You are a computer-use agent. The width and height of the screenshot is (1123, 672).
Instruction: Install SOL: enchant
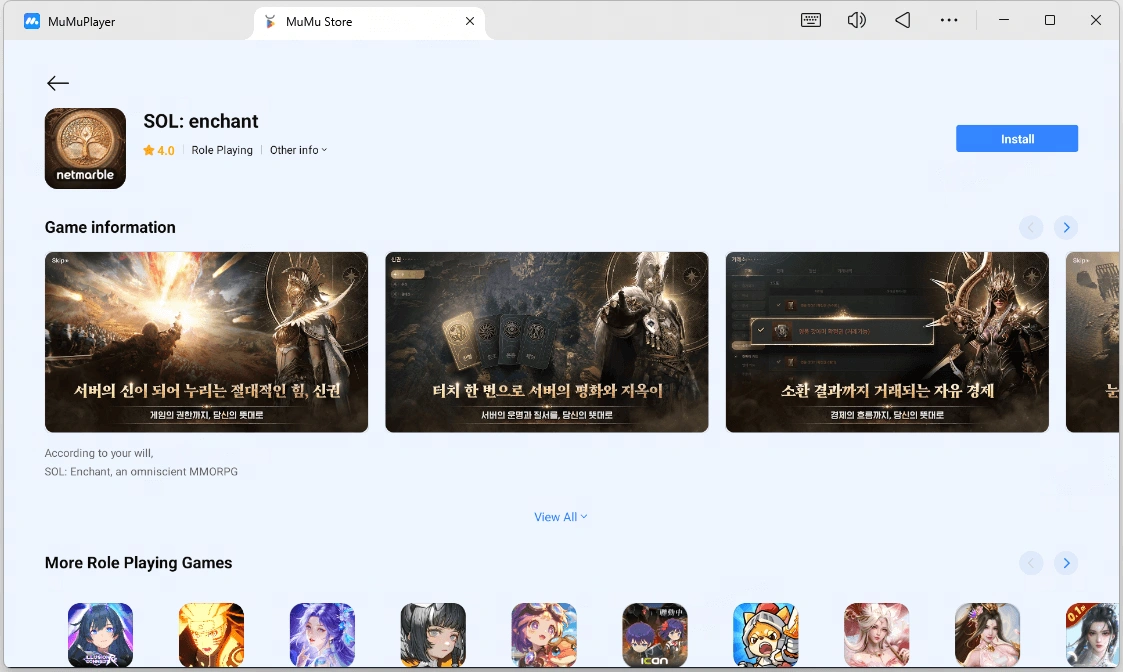pos(1016,139)
